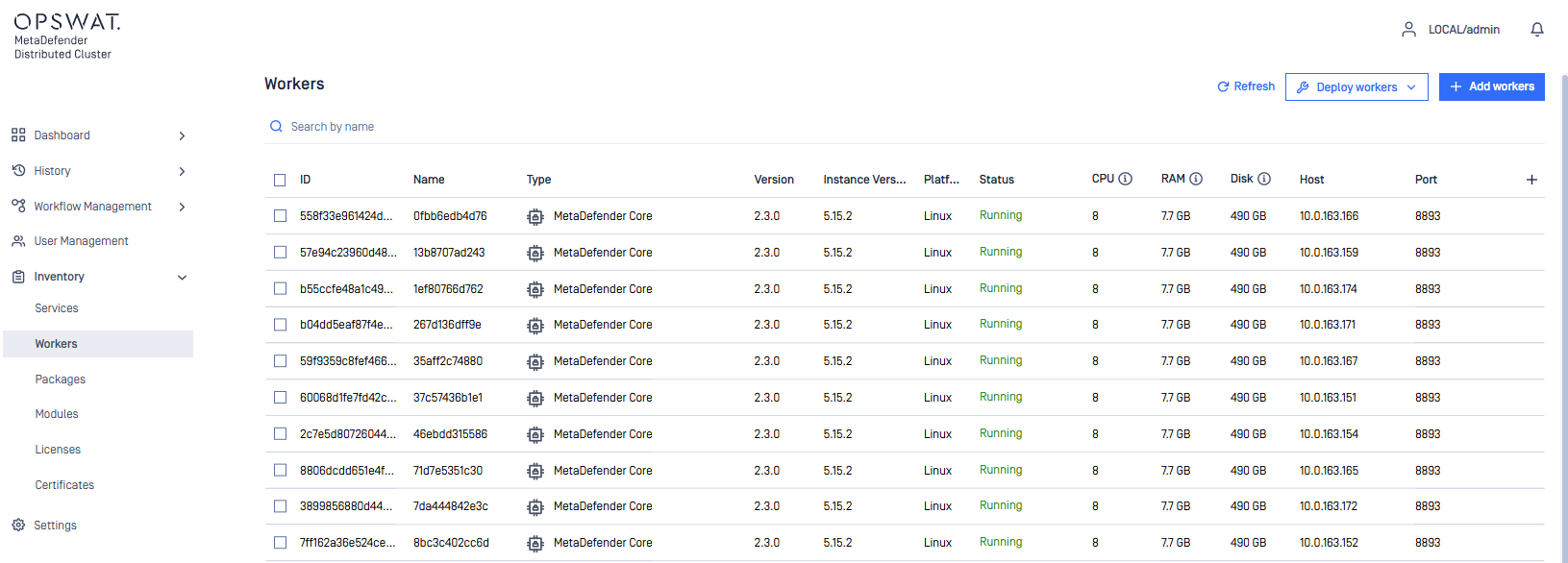The height and width of the screenshot is (563, 1568).
Task: Open the Deploy workers dropdown
Action: [x=1356, y=87]
